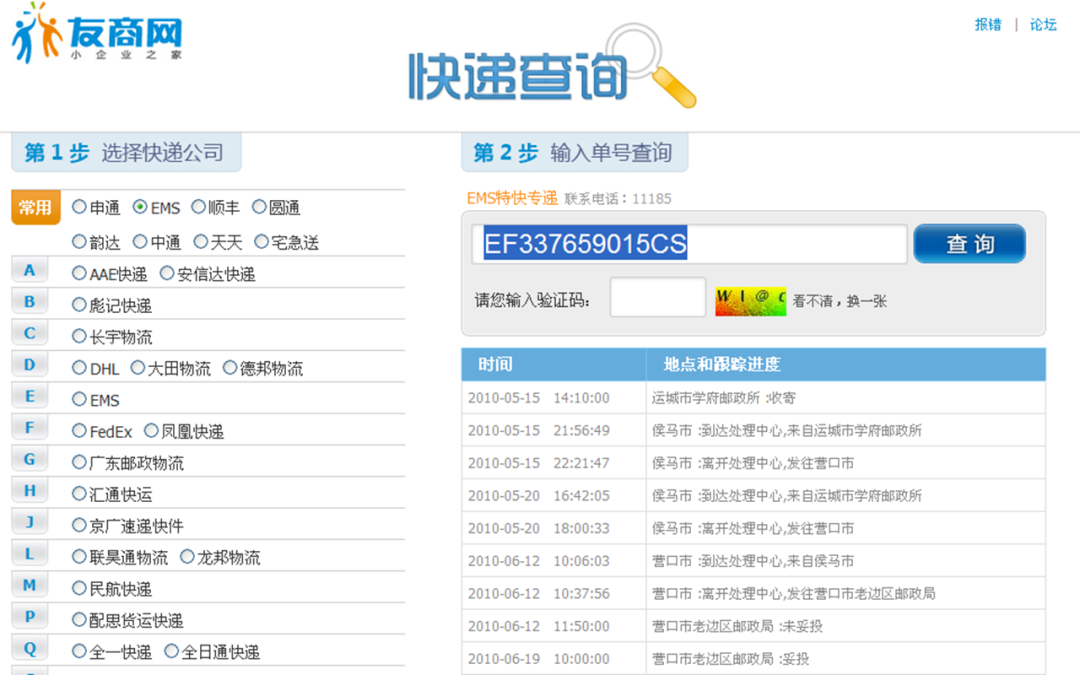The height and width of the screenshot is (675, 1080).
Task: Select the 韵达 radio button
Action: (x=79, y=242)
